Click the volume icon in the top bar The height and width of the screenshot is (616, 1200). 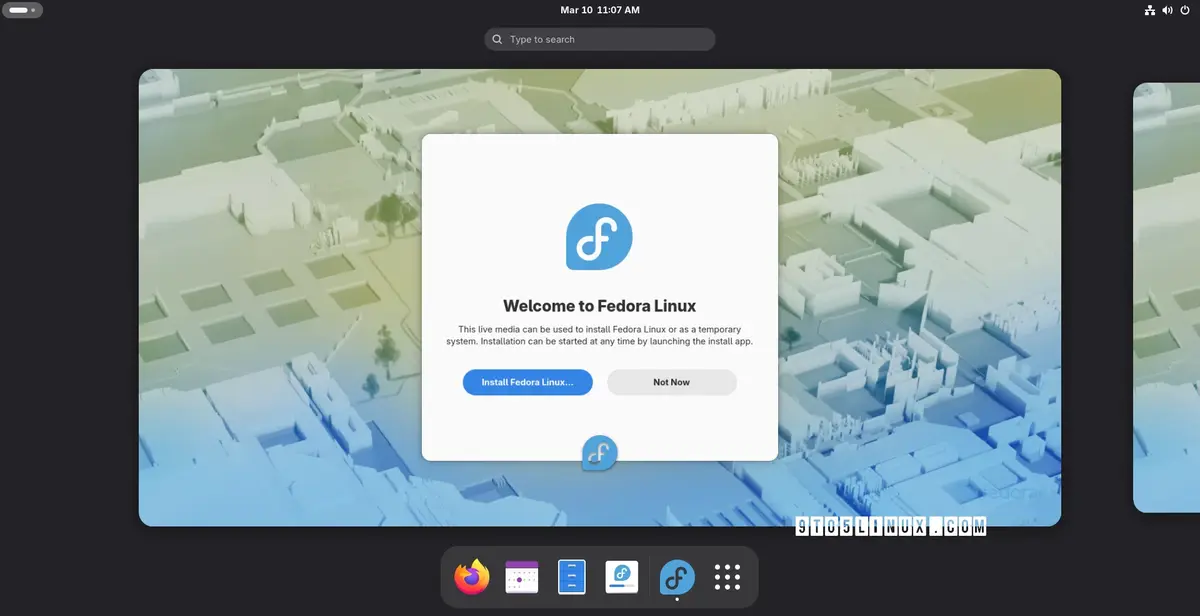1166,10
